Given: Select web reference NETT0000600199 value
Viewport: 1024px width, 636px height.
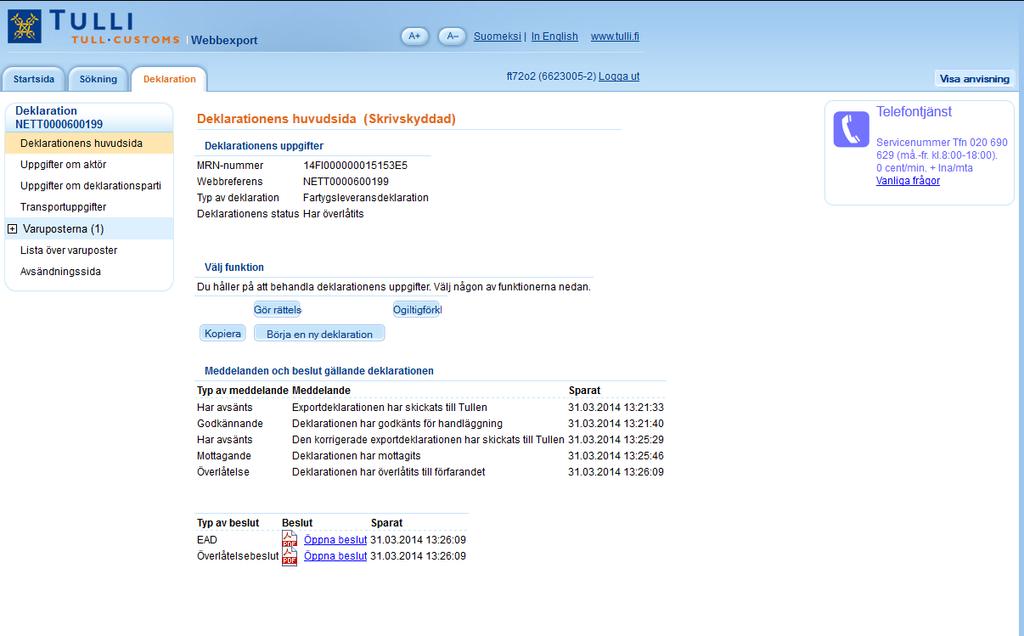Looking at the screenshot, I should [345, 182].
